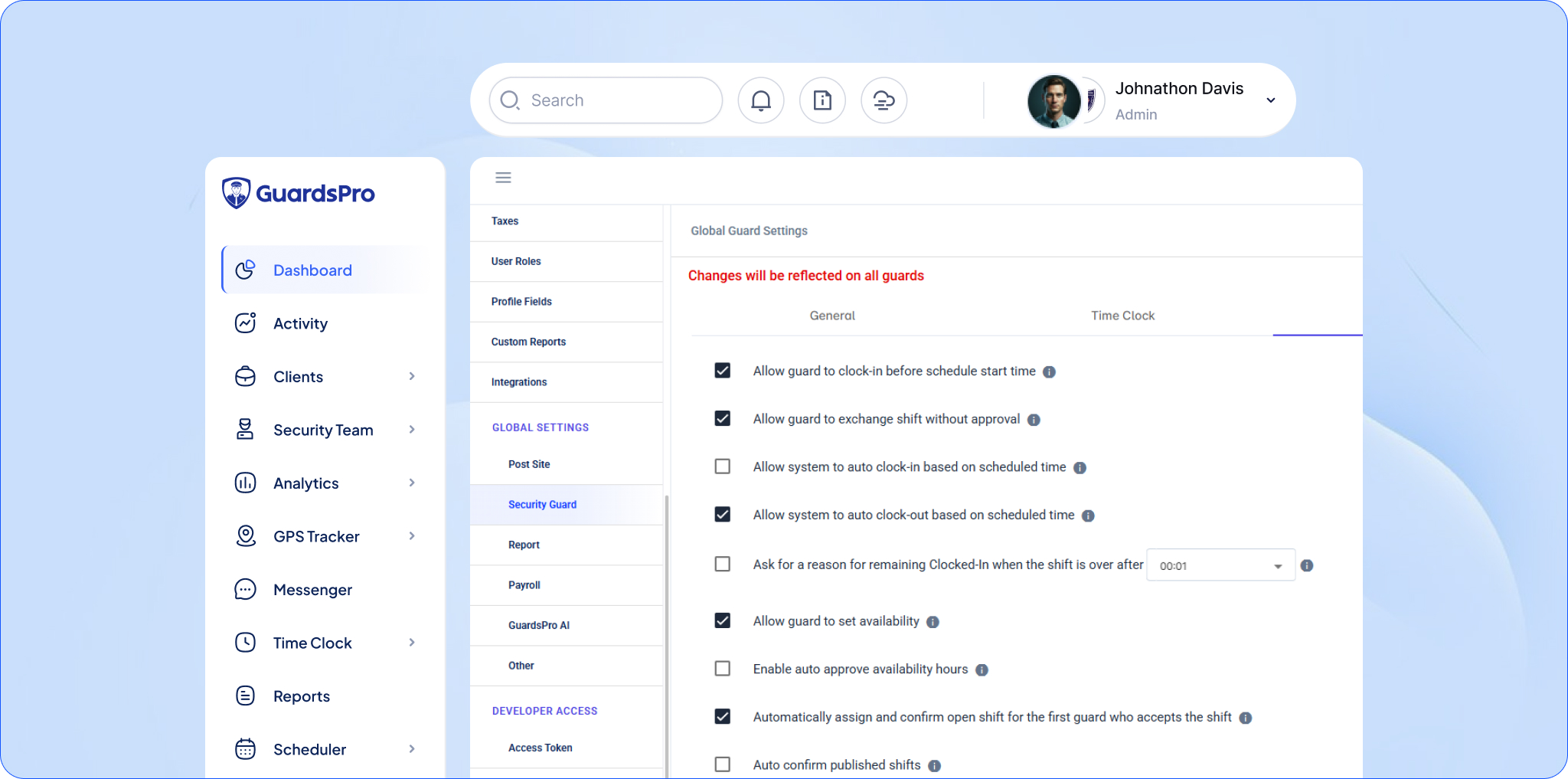
Task: Open Report global settings
Action: [567, 545]
